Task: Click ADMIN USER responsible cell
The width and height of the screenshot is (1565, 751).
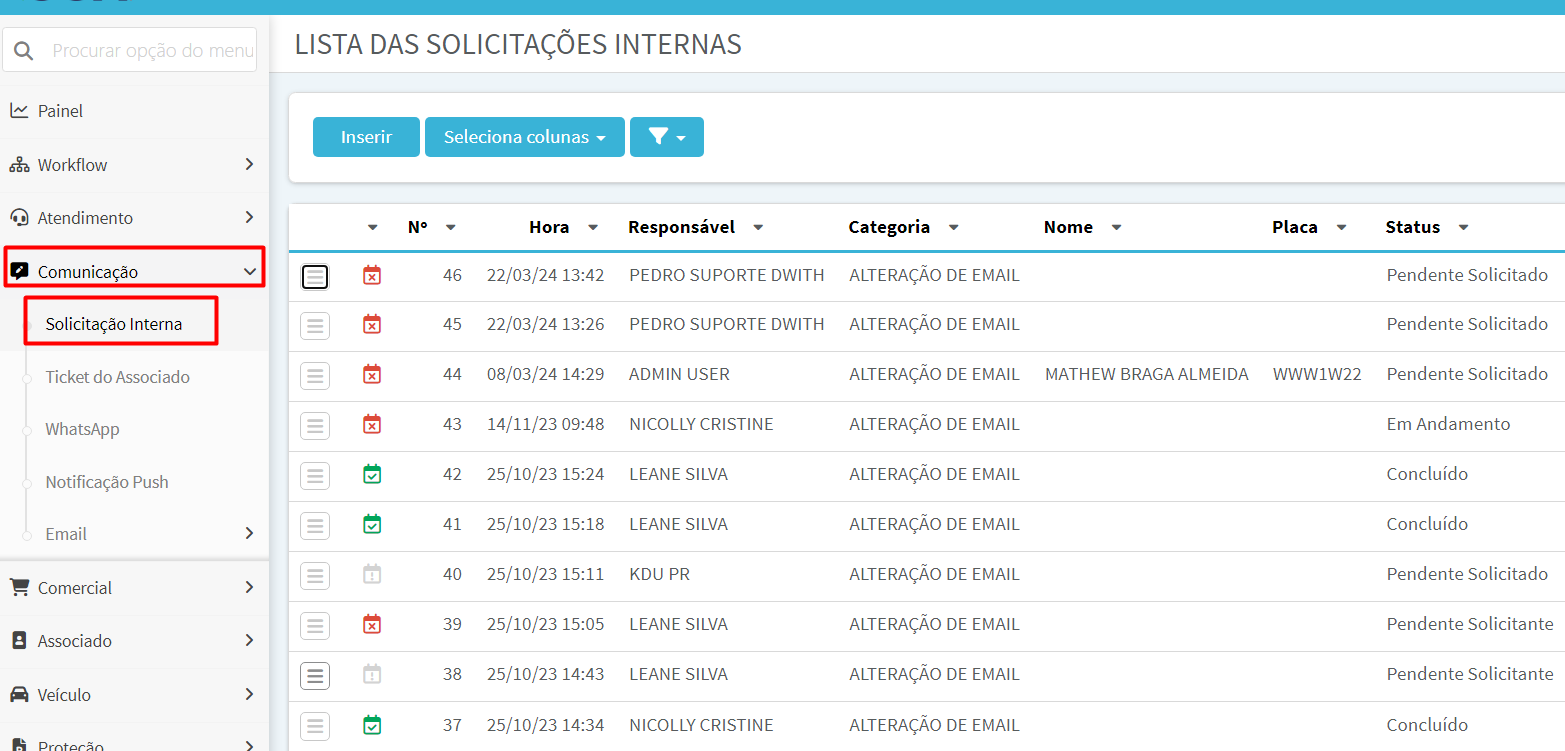Action: pos(679,375)
